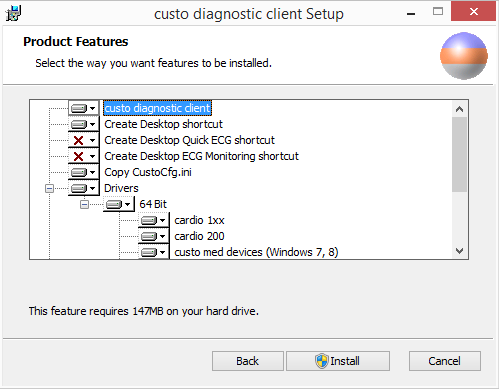Click scroll down arrow in feature list
499x389 pixels.
[459, 251]
